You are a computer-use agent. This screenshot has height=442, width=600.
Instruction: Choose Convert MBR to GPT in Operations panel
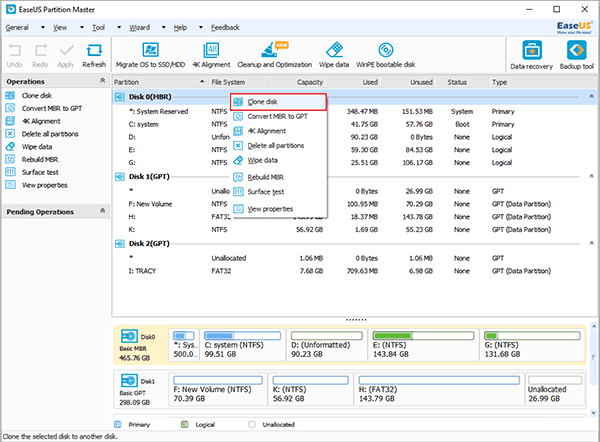click(x=52, y=108)
